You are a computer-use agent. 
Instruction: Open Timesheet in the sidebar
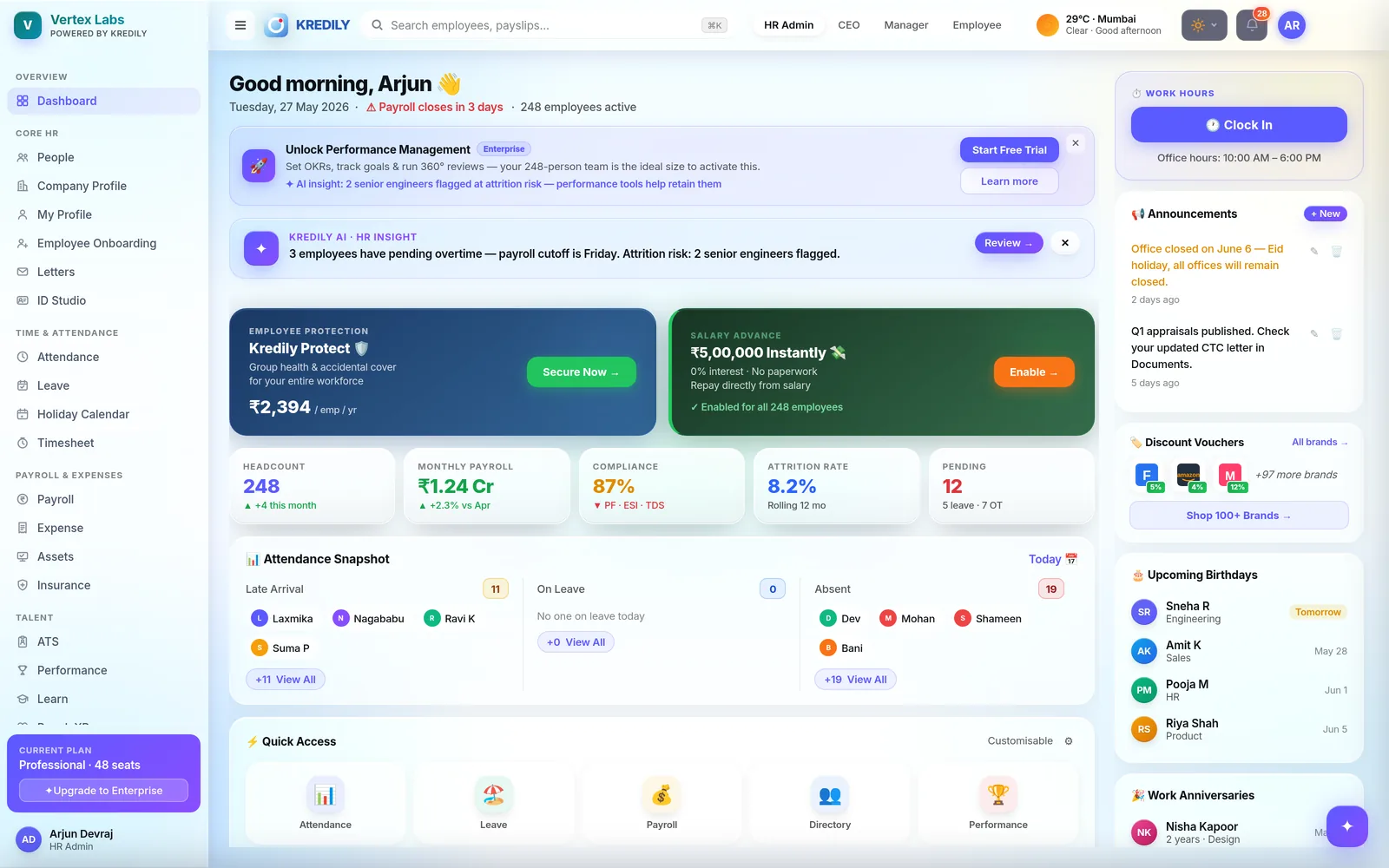coord(103,443)
